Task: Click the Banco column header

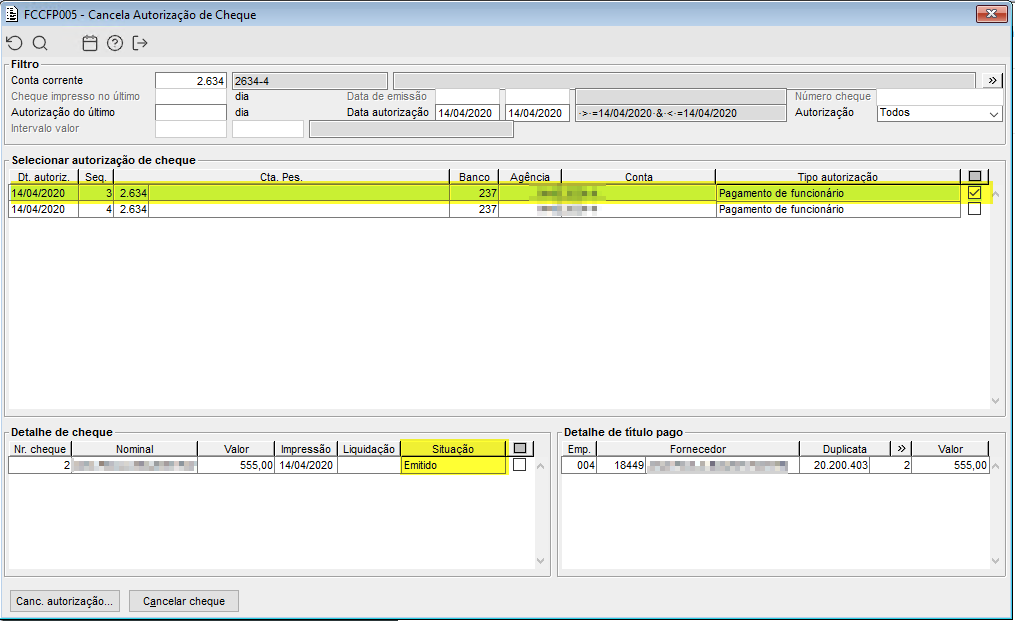Action: coord(474,177)
